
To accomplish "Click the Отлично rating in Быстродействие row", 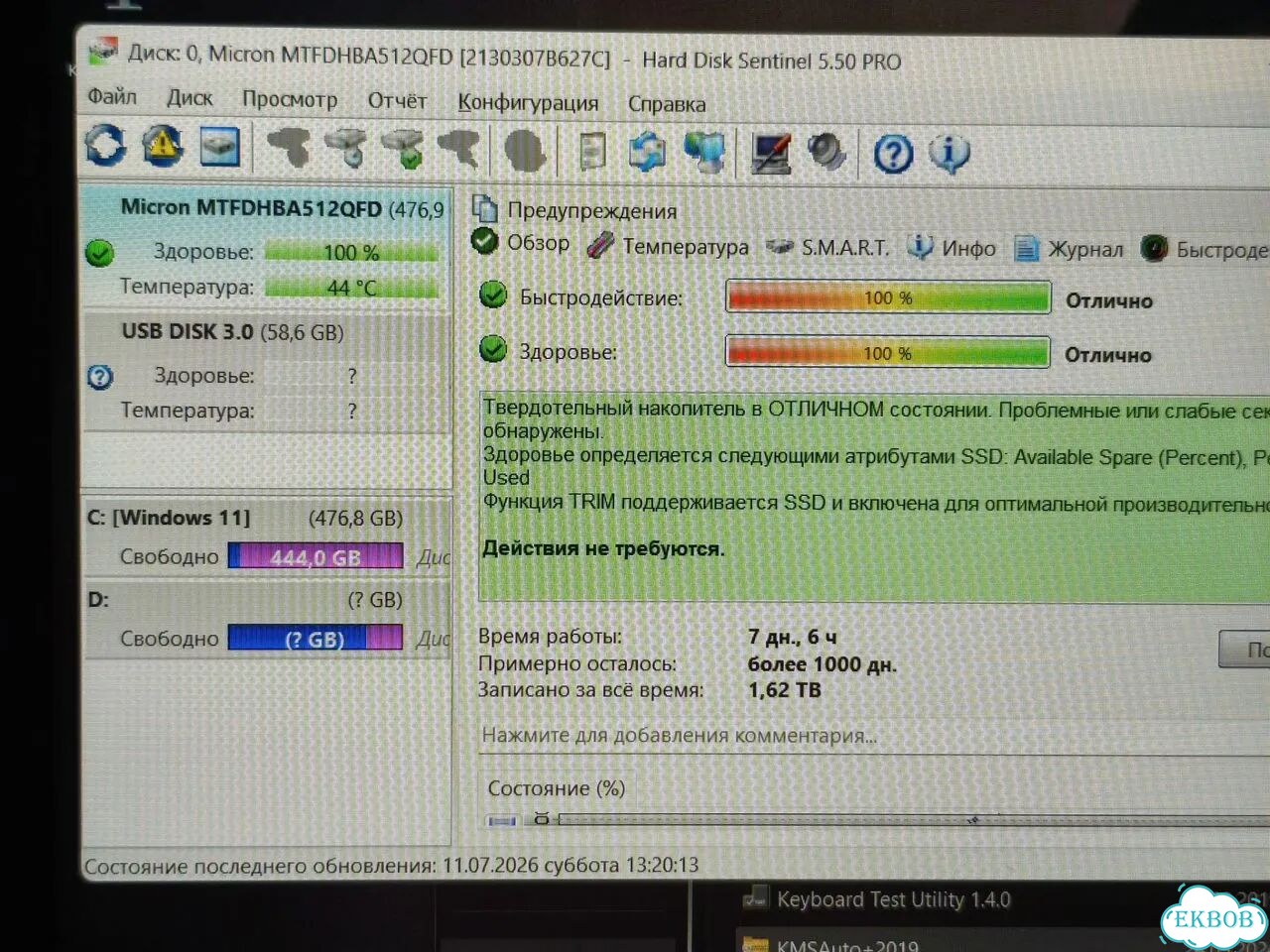I will [x=1109, y=300].
